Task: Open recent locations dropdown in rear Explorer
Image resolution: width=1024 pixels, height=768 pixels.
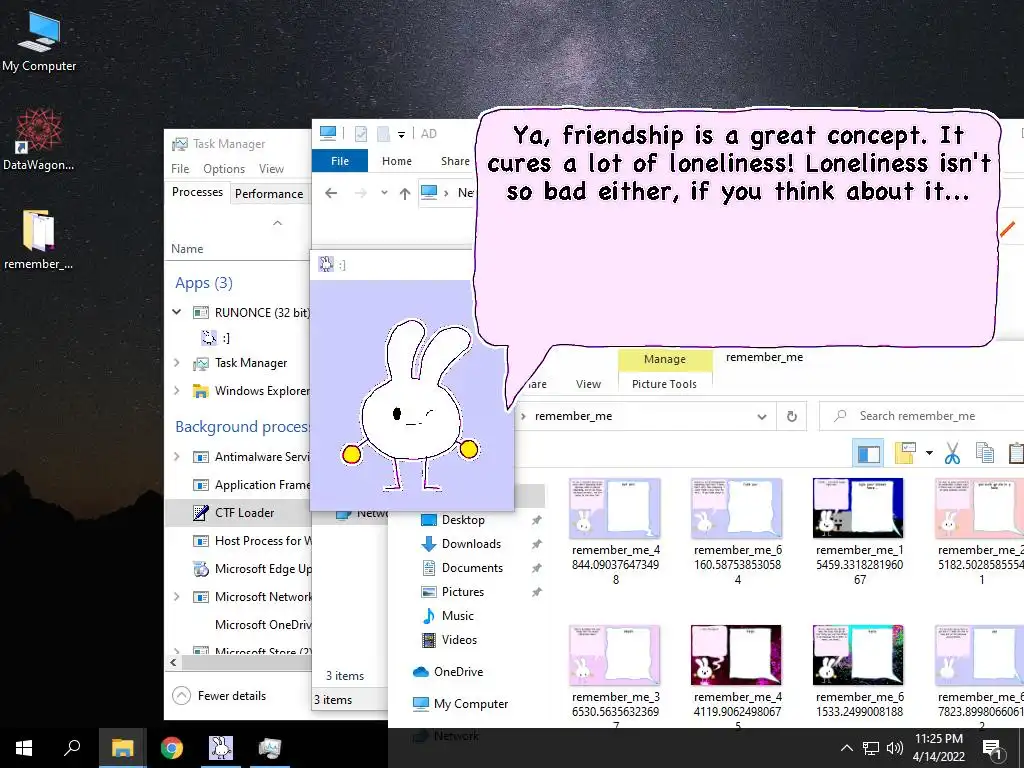Action: pyautogui.click(x=384, y=193)
